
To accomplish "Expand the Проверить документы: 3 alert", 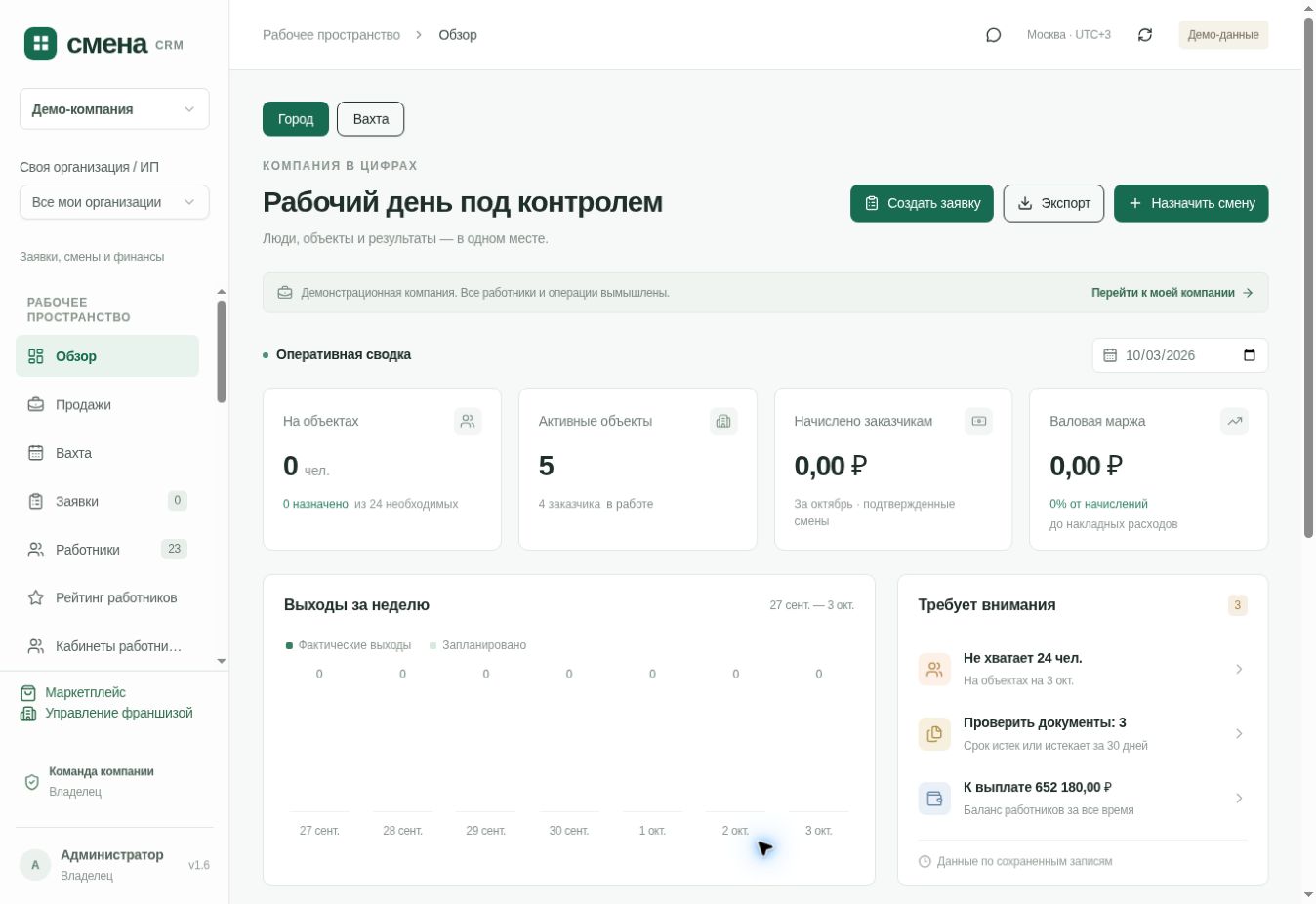I will [x=1083, y=734].
